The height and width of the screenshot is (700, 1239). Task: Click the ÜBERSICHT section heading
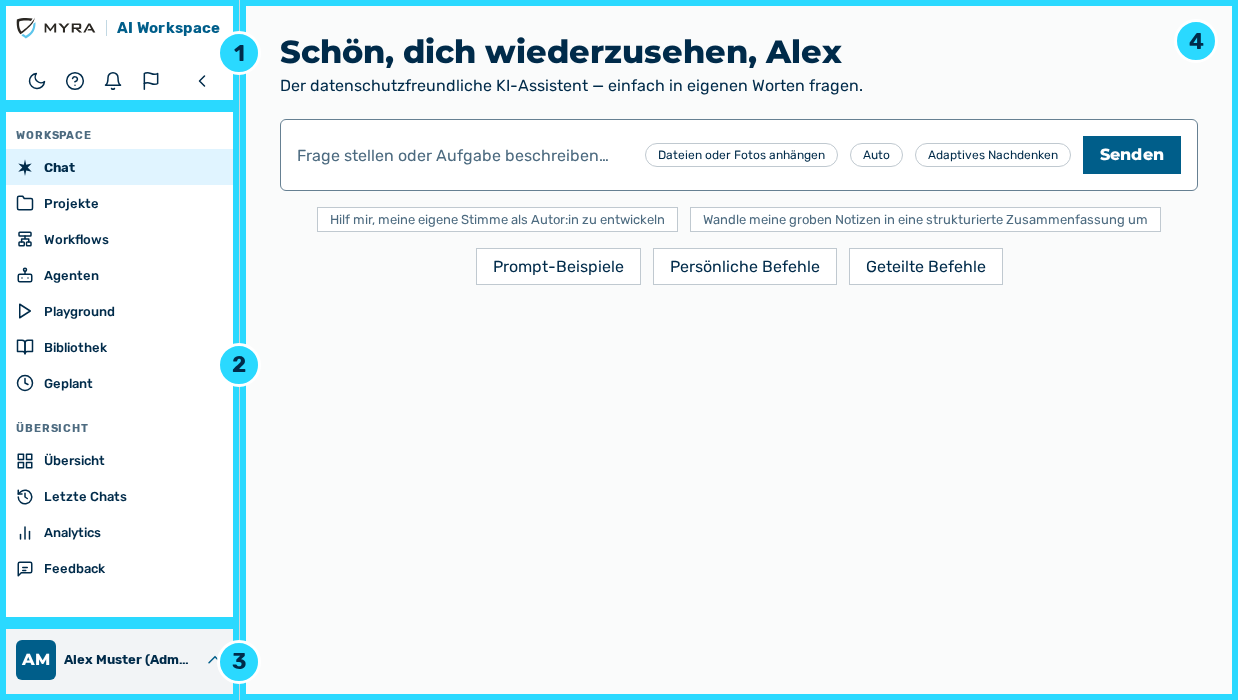click(x=52, y=428)
